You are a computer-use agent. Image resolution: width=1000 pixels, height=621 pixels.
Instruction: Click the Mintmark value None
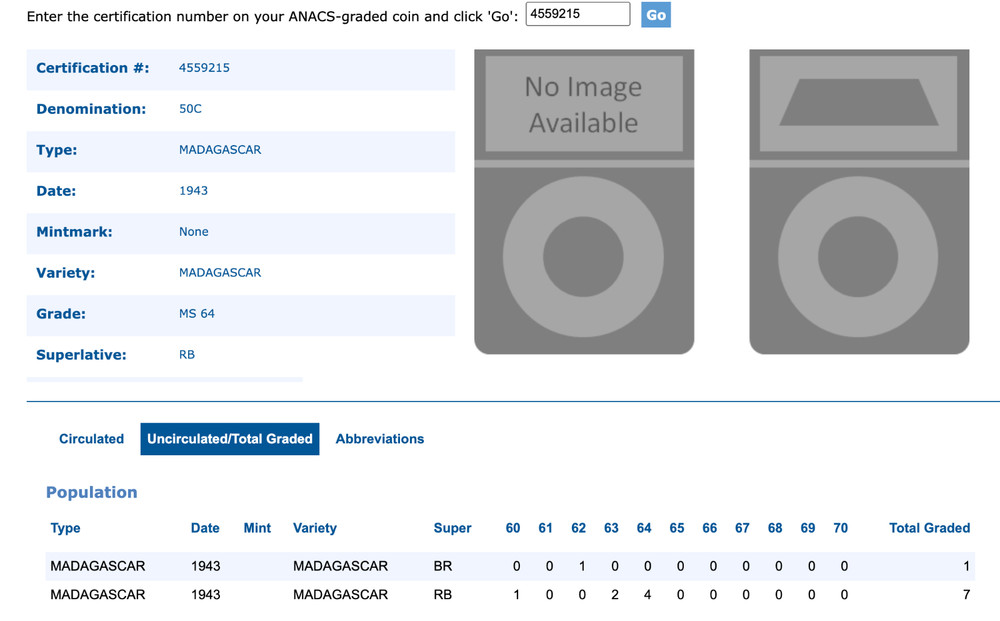pos(193,231)
